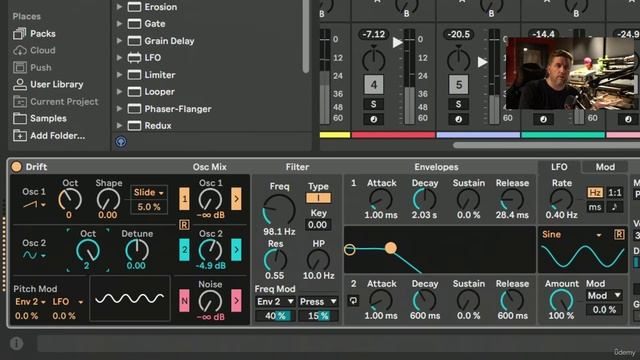Viewport: 640px width, 360px height.
Task: Click the 40 % Freq Mod amount slider
Action: 275,316
